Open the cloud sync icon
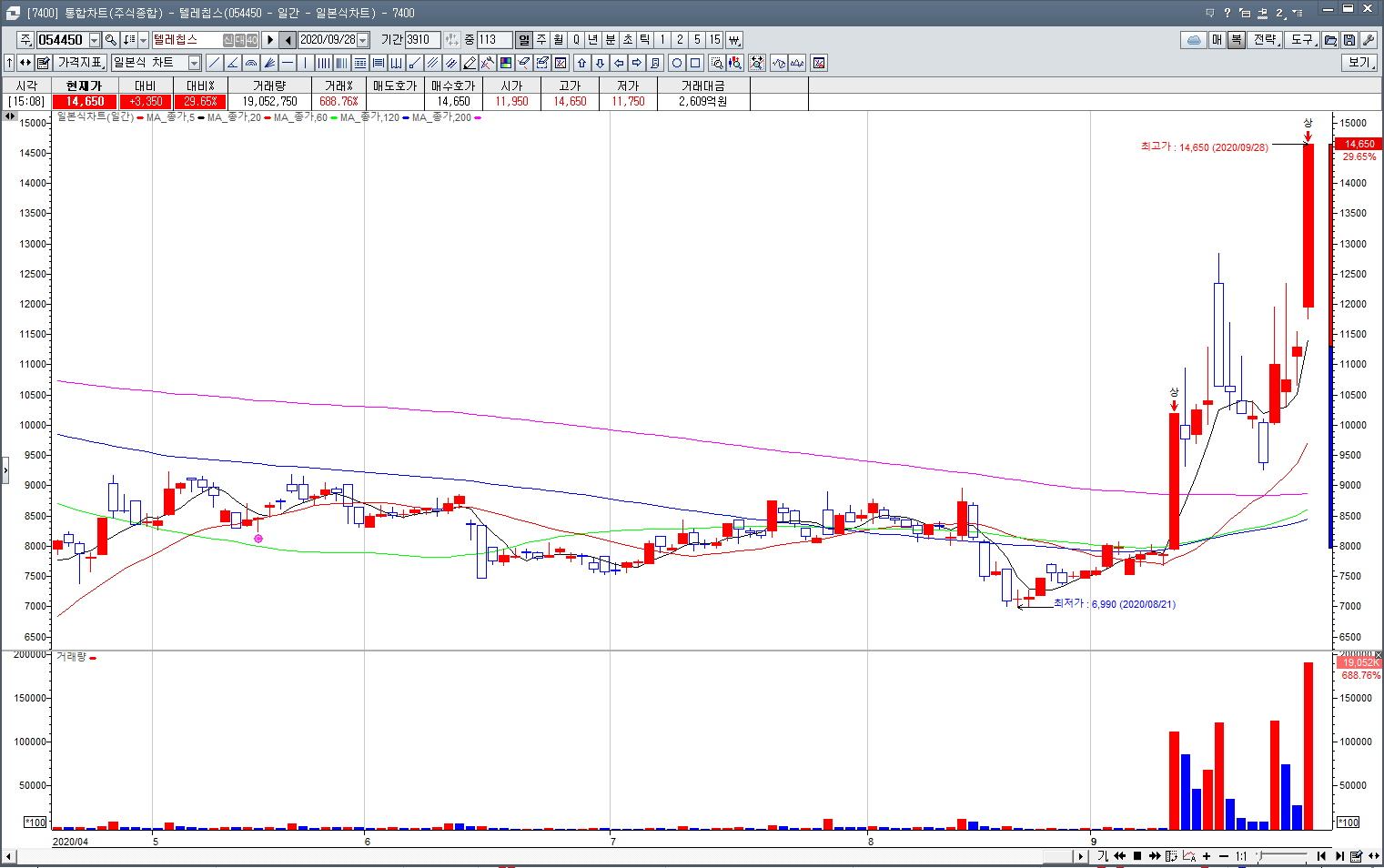The image size is (1384, 868). pos(1194,40)
